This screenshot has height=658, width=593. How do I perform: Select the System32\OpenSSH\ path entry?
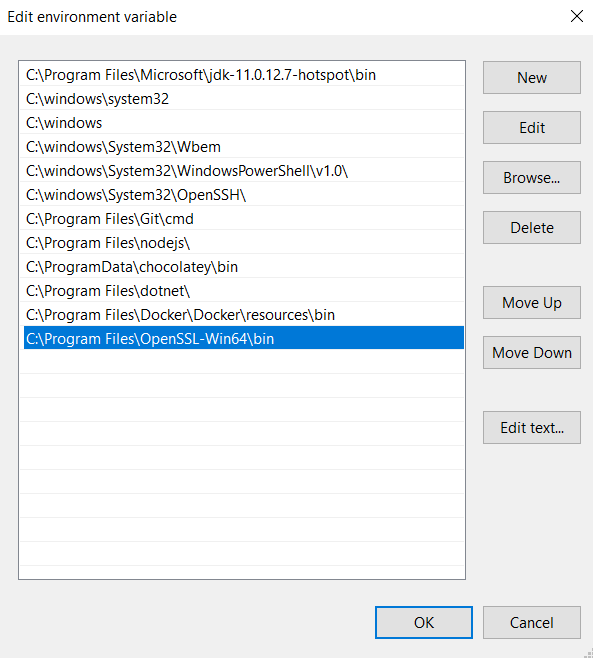(x=244, y=195)
